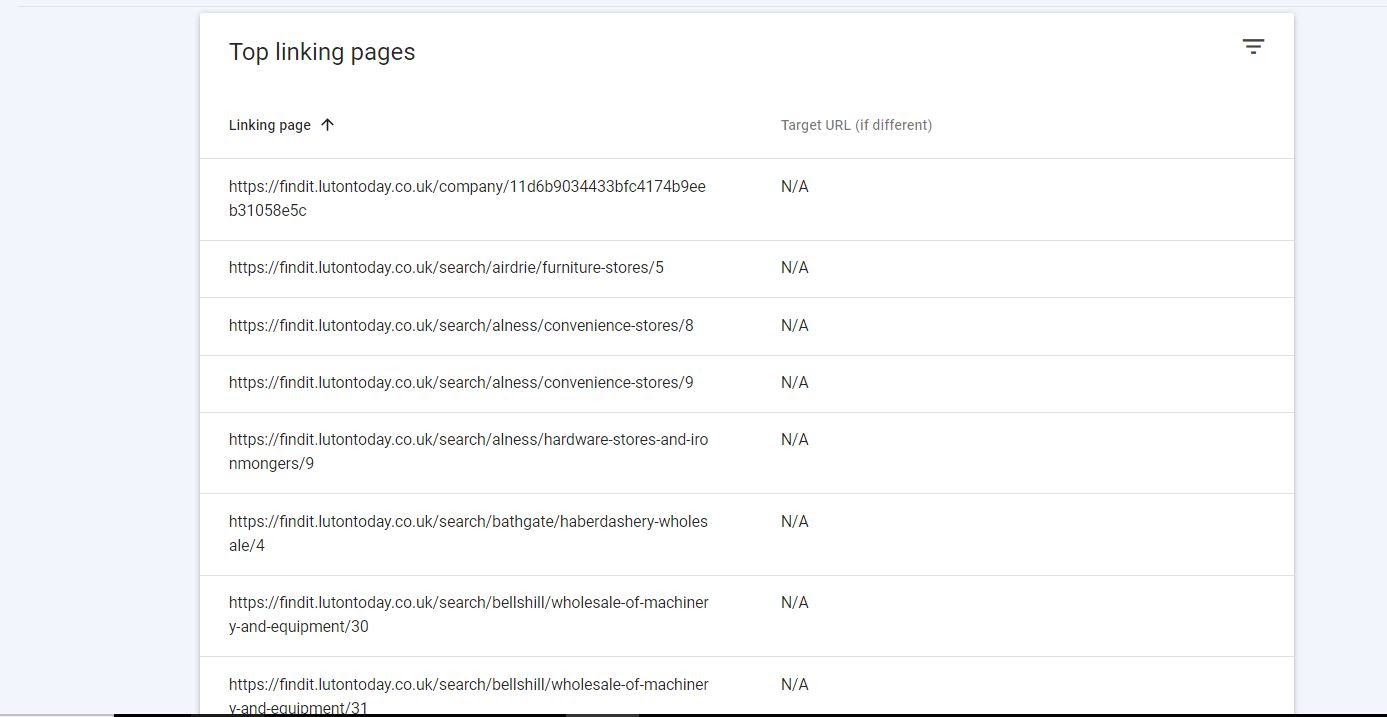The image size is (1387, 717).
Task: Click N/A in the convenience-stores/8 row
Action: [795, 326]
